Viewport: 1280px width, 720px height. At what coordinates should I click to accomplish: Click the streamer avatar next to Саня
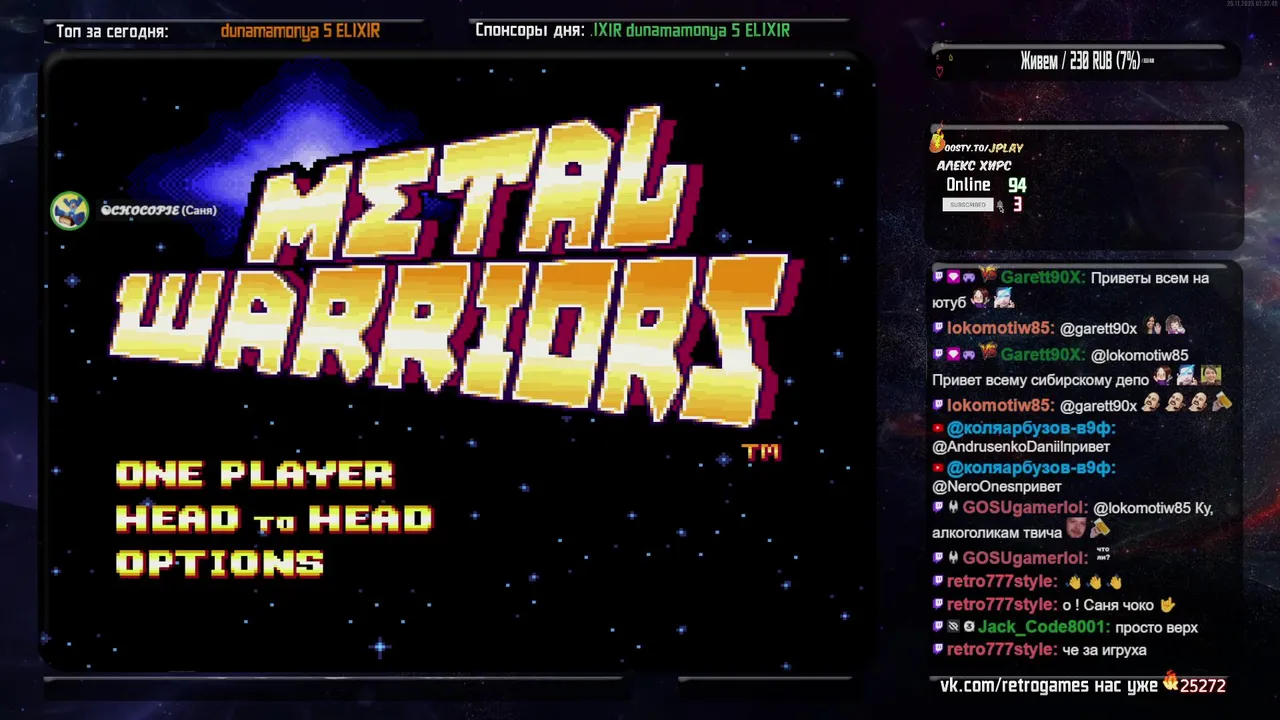tap(70, 210)
